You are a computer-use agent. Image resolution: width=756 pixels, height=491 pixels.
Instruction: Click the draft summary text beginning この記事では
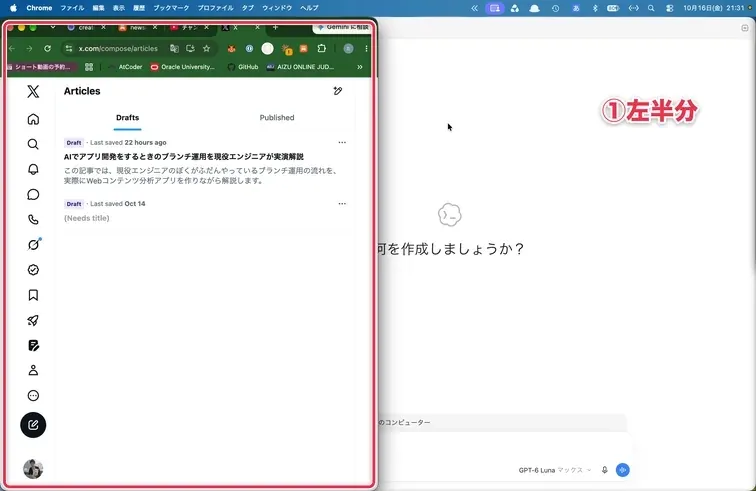pos(201,176)
